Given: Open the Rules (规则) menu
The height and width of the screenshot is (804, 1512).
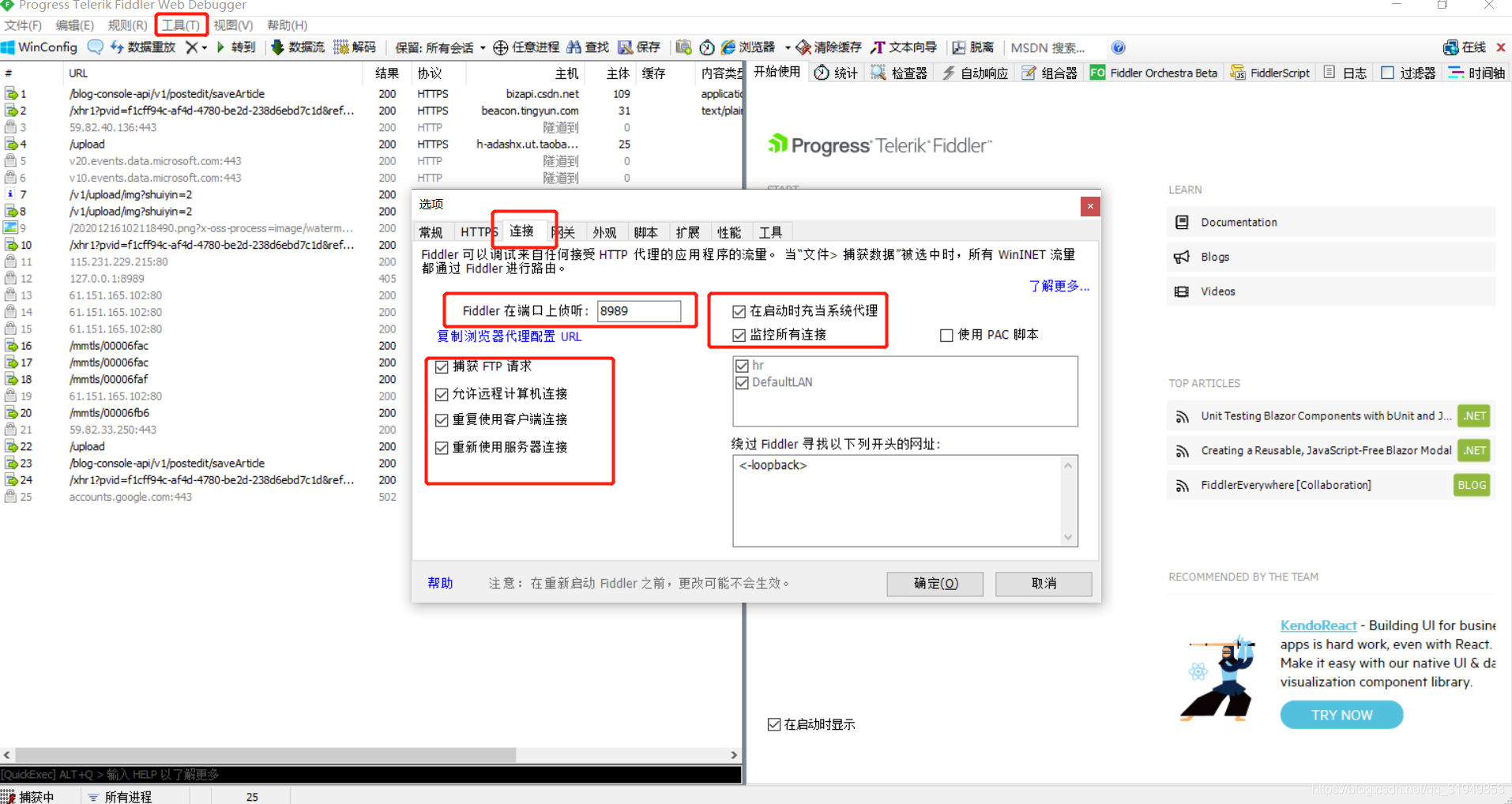Looking at the screenshot, I should point(127,25).
